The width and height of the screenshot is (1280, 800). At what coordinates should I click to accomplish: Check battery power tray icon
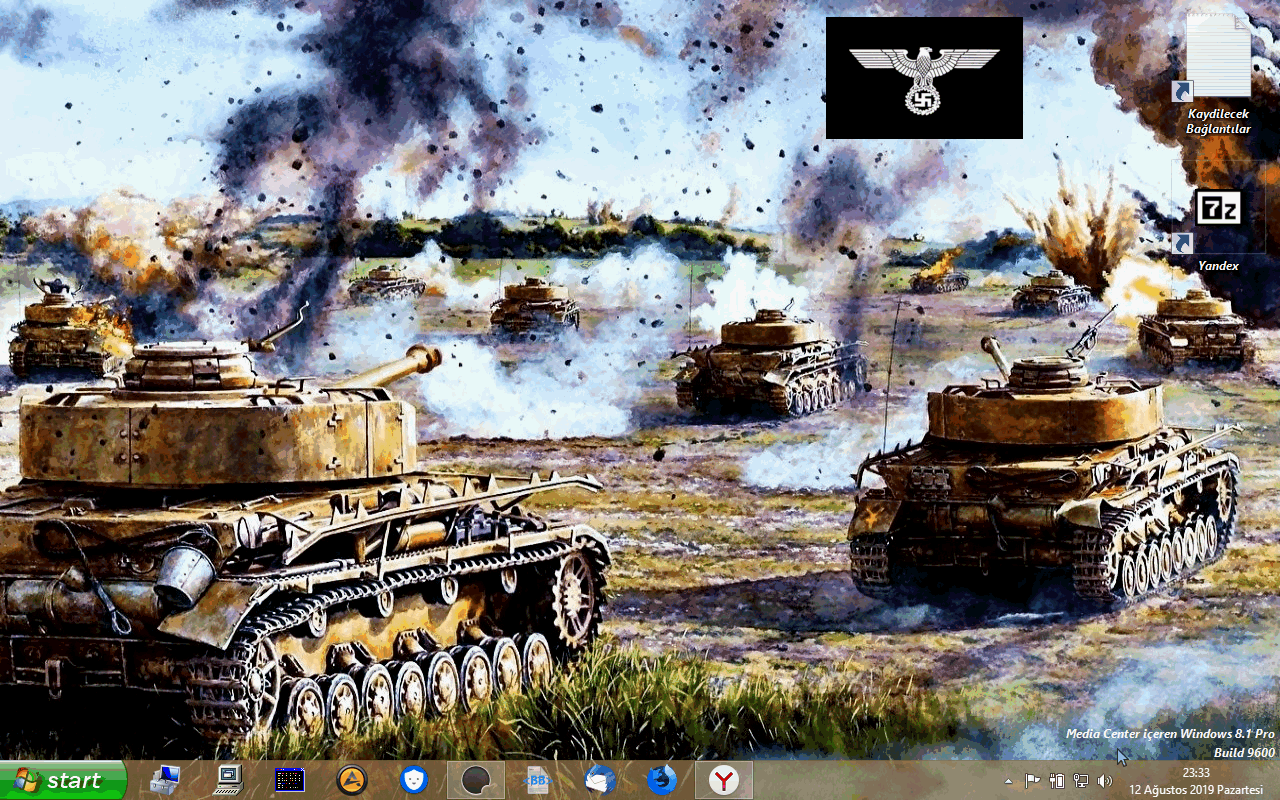pyautogui.click(x=1057, y=781)
